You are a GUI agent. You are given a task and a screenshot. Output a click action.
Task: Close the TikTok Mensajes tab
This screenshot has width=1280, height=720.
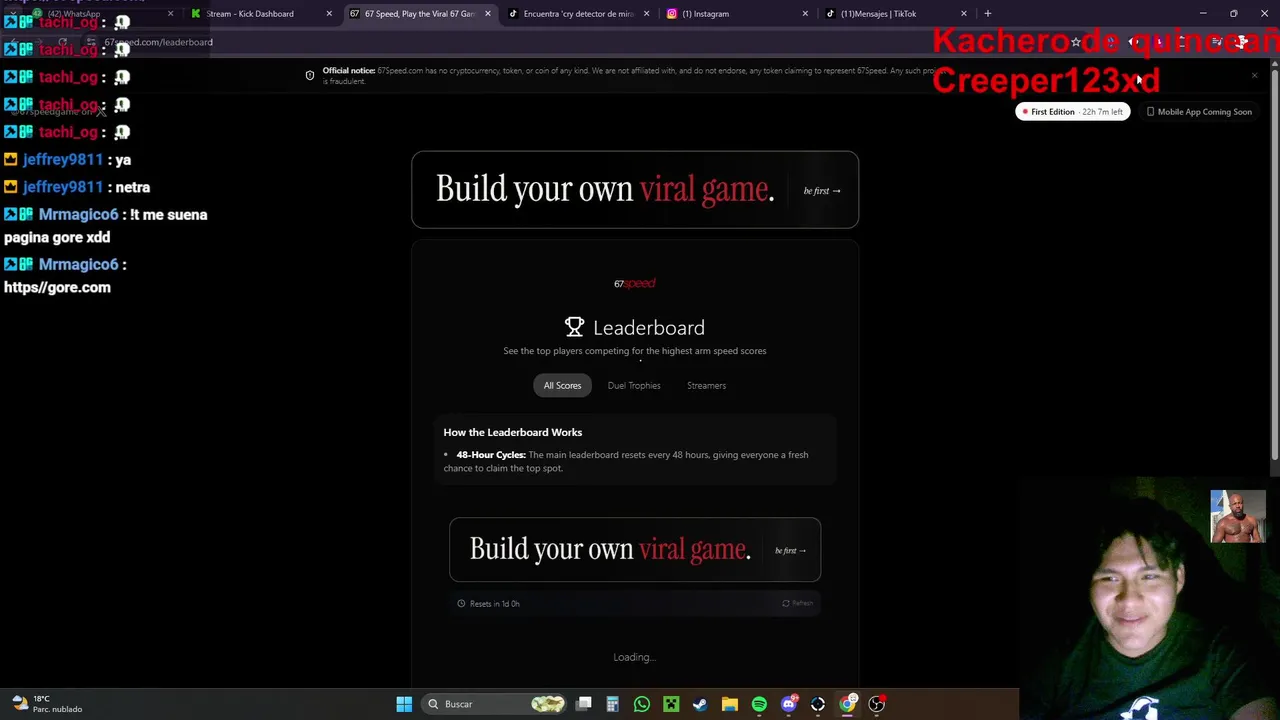(964, 14)
